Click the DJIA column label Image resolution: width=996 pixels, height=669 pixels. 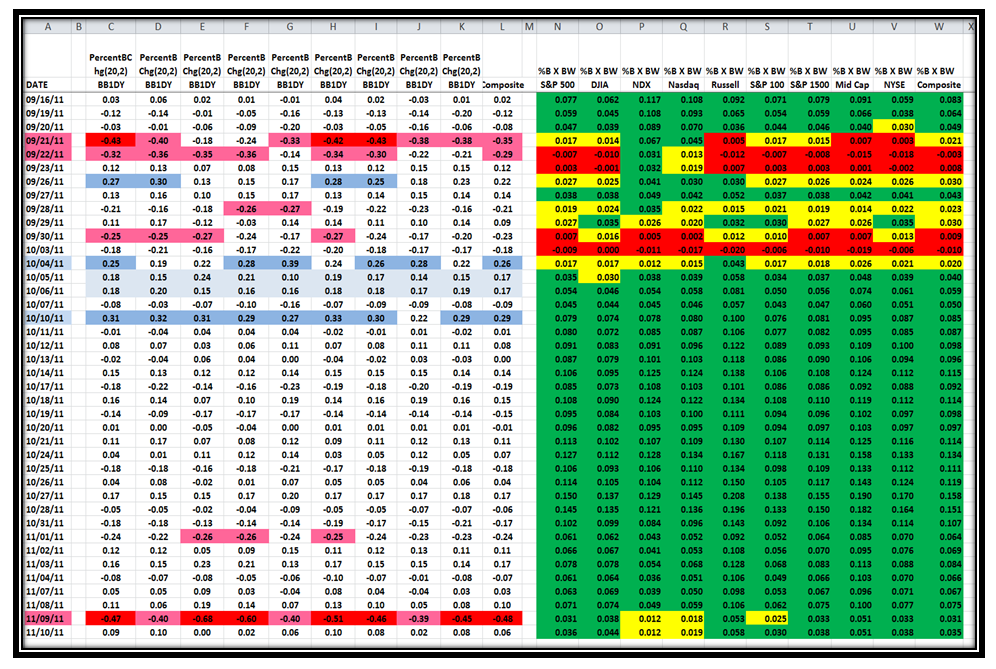click(600, 85)
